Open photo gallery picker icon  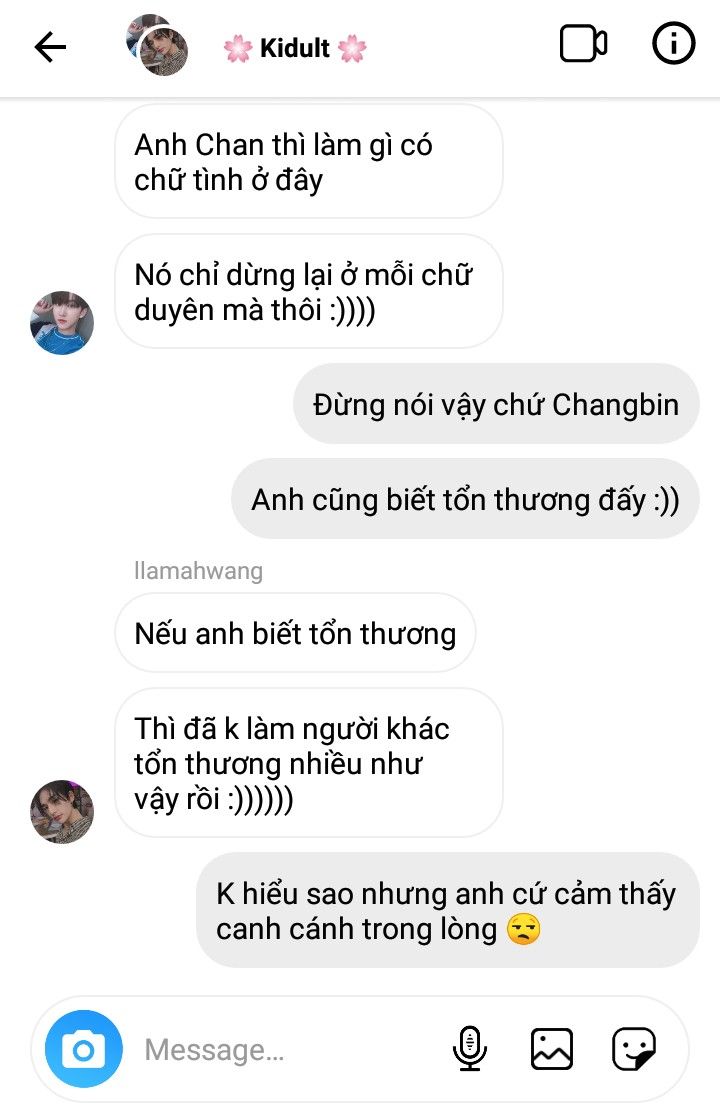[x=551, y=1049]
